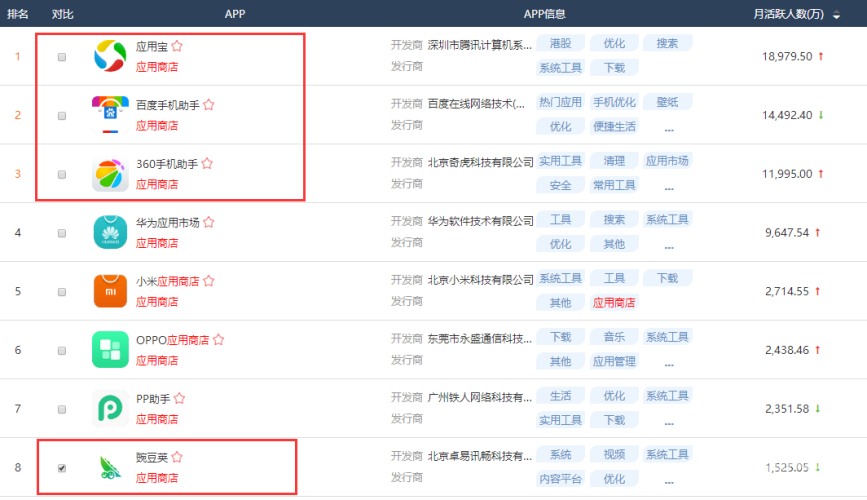
Task: Click developer name 深圳市腾讯计算机系...
Action: pos(479,45)
